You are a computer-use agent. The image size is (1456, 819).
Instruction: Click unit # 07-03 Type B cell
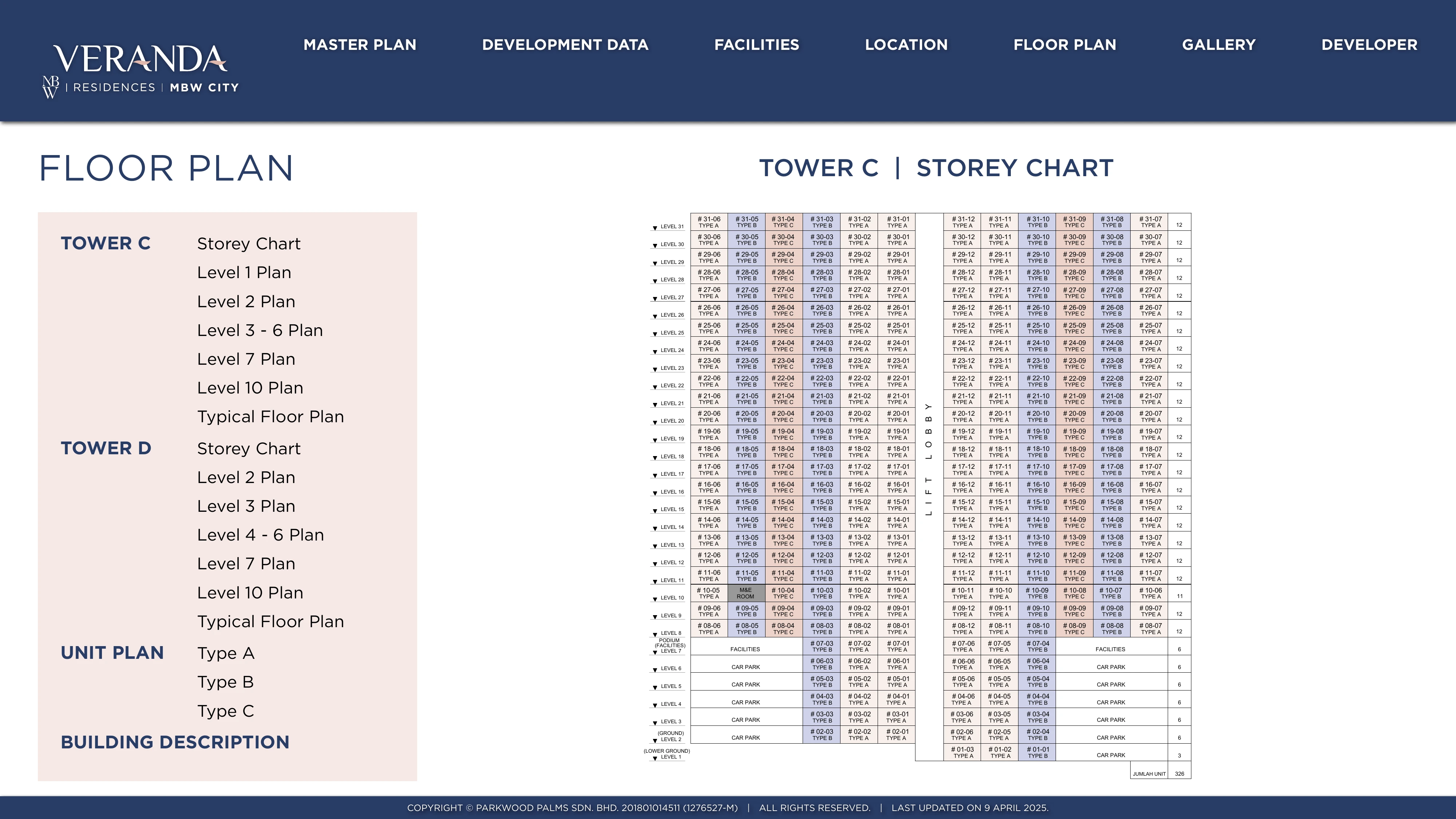coord(822,646)
